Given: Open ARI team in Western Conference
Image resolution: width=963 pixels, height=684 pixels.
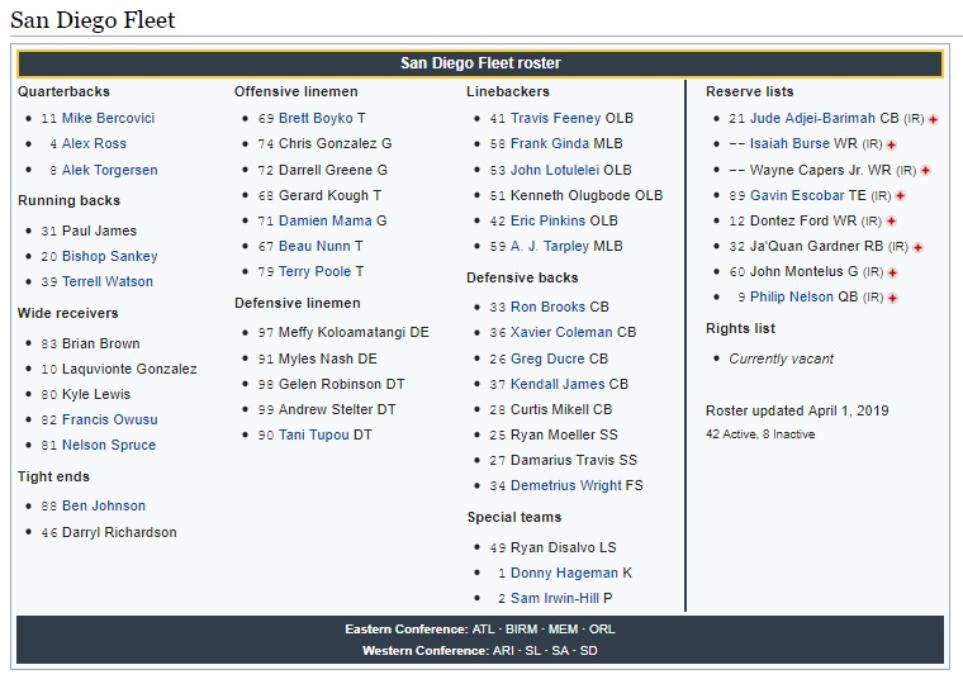Looking at the screenshot, I should tap(504, 651).
